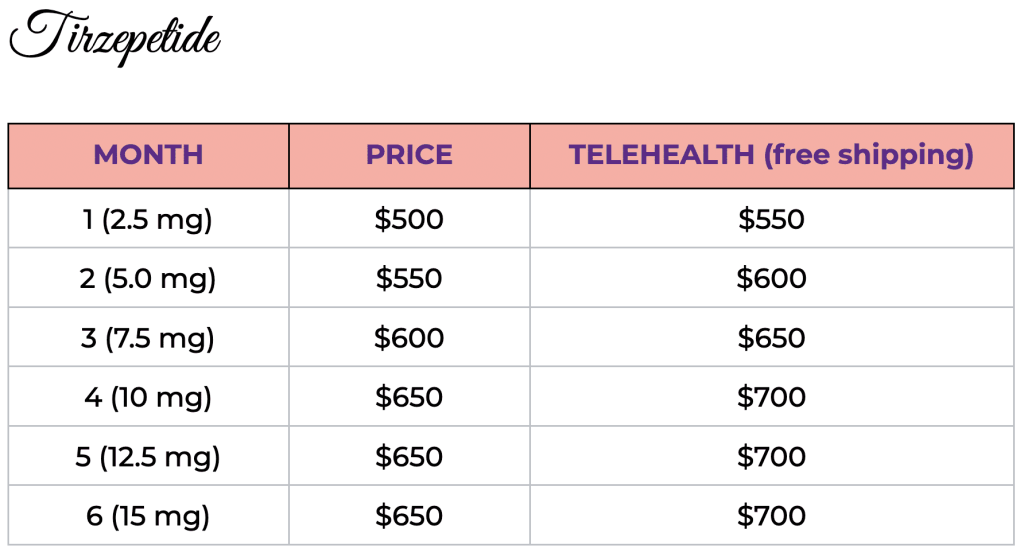The image size is (1024, 553).
Task: Click the $650 price for month 6
Action: (409, 516)
